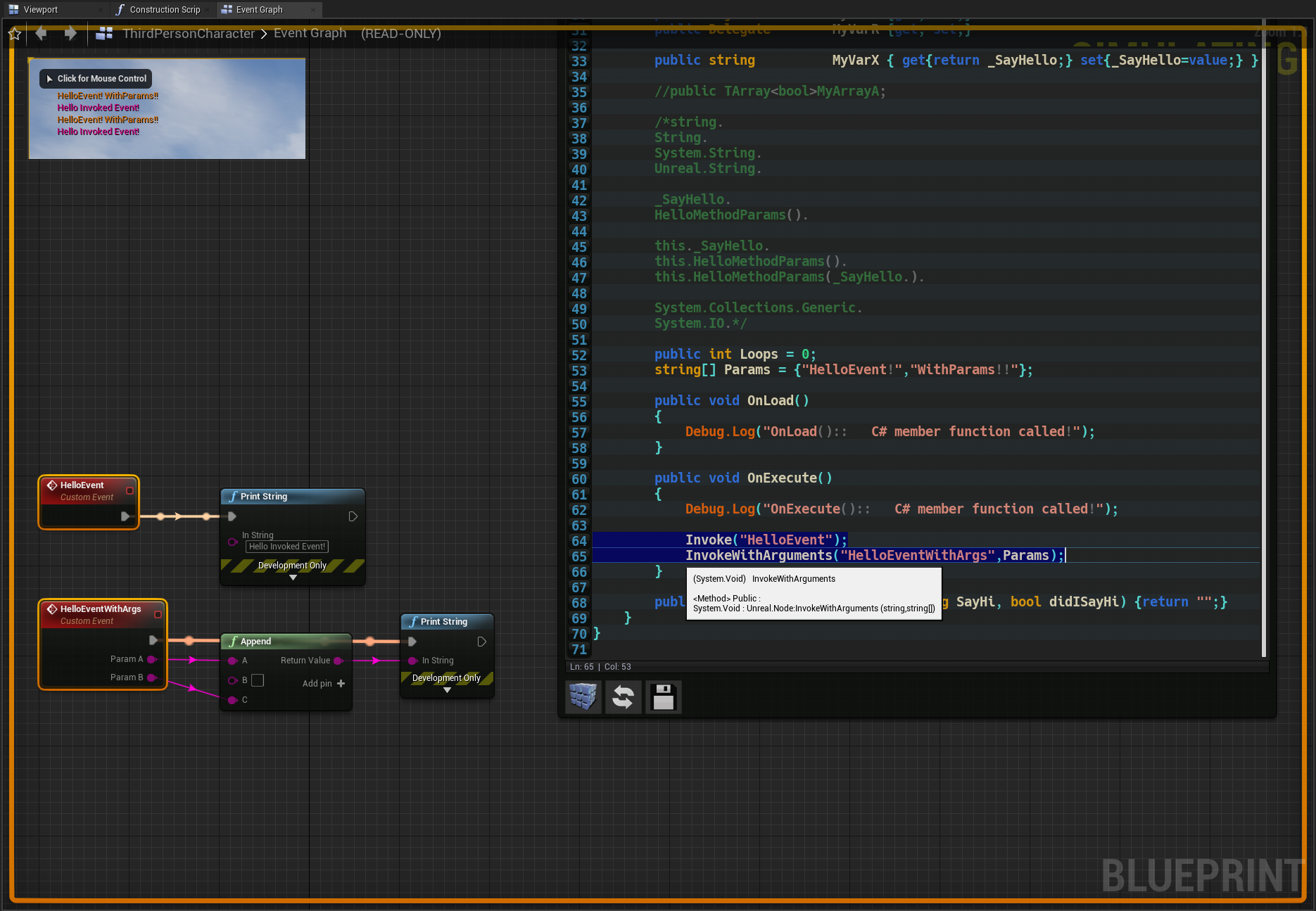Navigate forward with the right arrow icon
The width and height of the screenshot is (1316, 911).
pyautogui.click(x=70, y=33)
